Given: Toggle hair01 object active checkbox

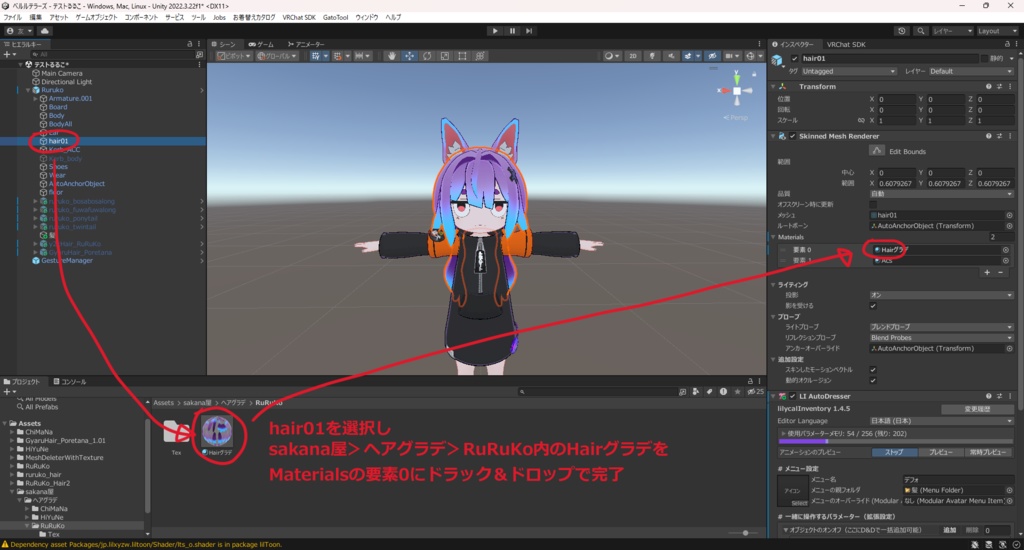Looking at the screenshot, I should pos(795,58).
